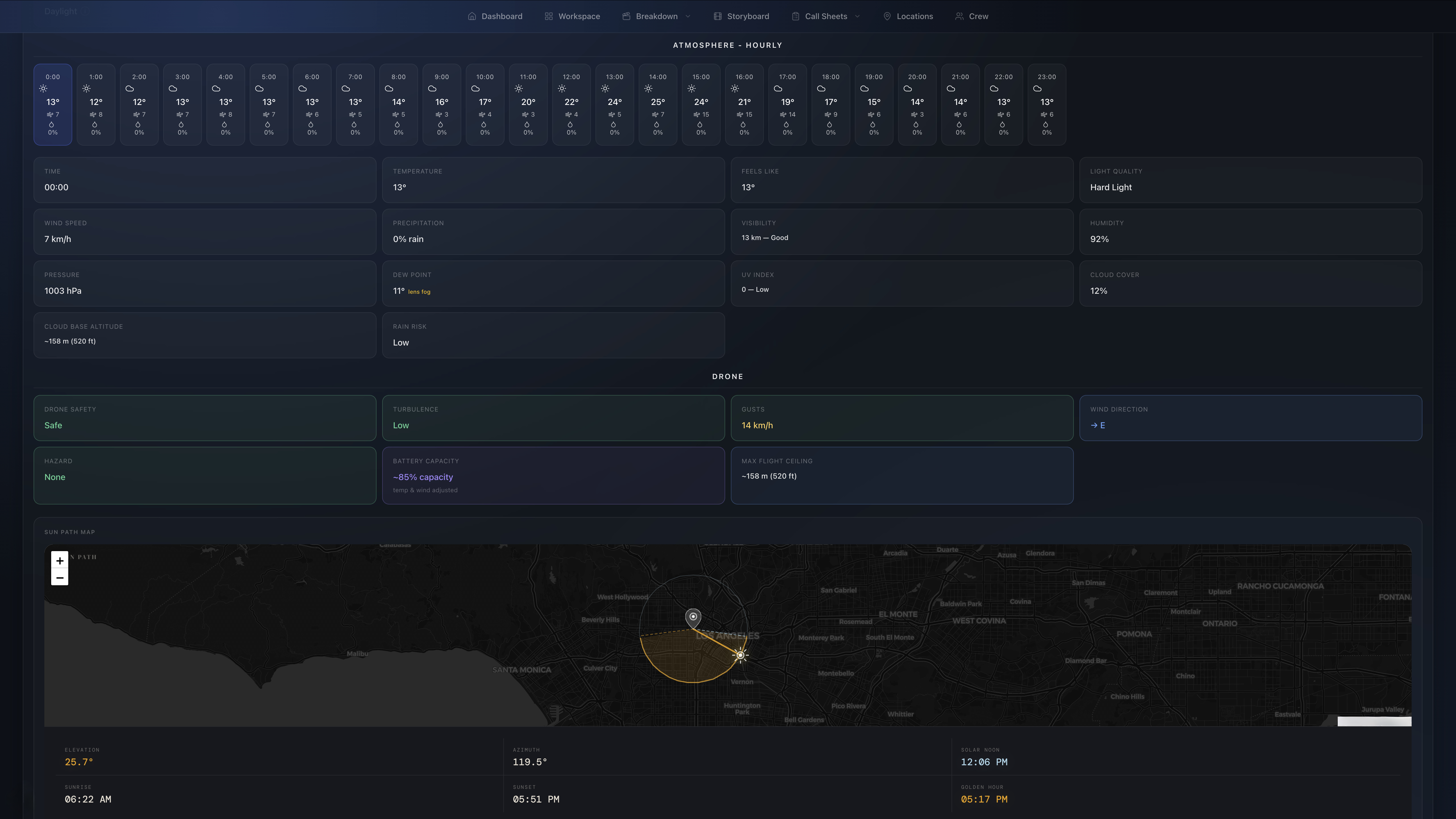1456x819 pixels.
Task: Select the 12:00 hourly forecast card
Action: (571, 105)
